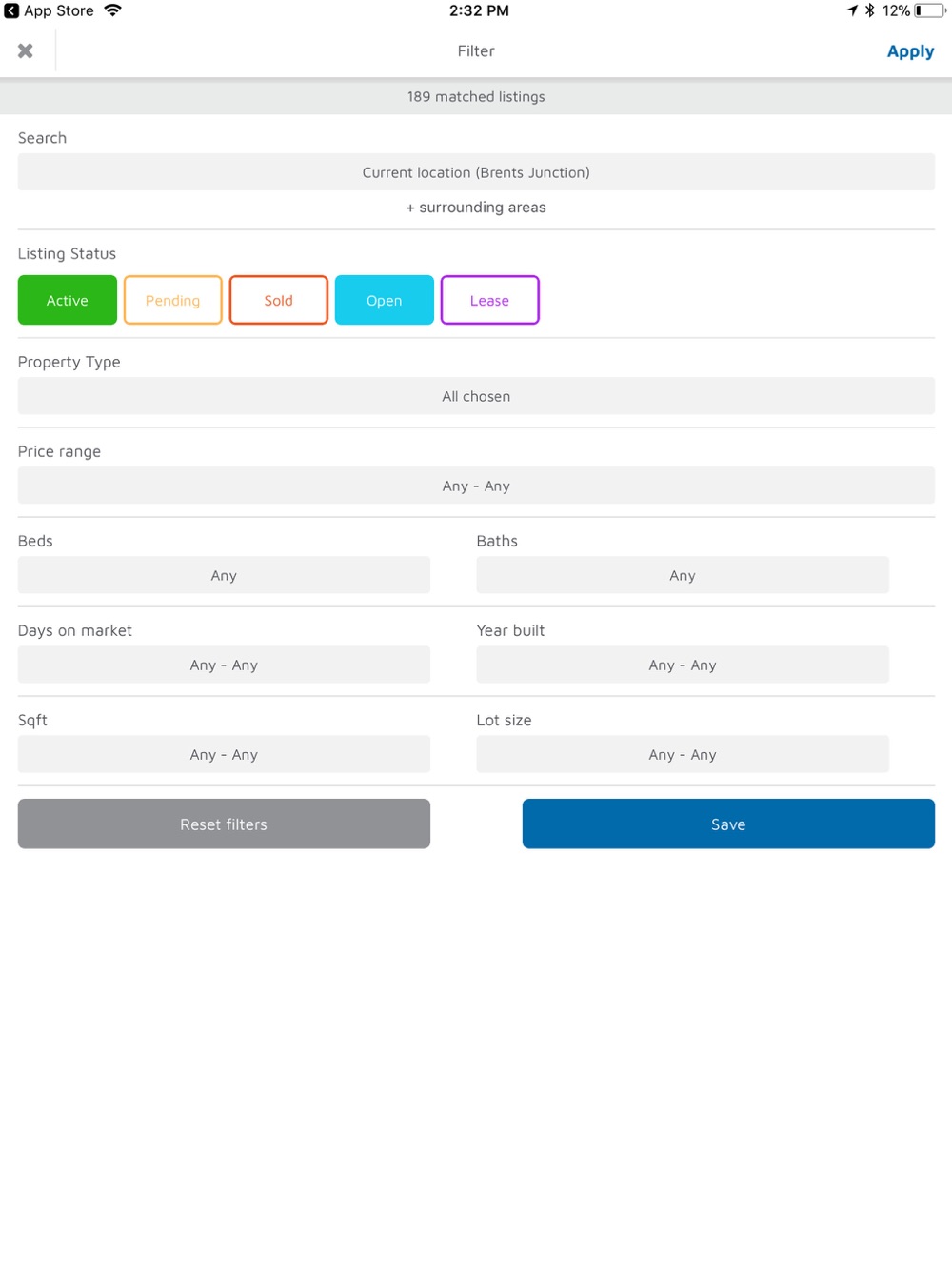Open the Property Type selector
The width and height of the screenshot is (952, 1270).
coord(476,396)
